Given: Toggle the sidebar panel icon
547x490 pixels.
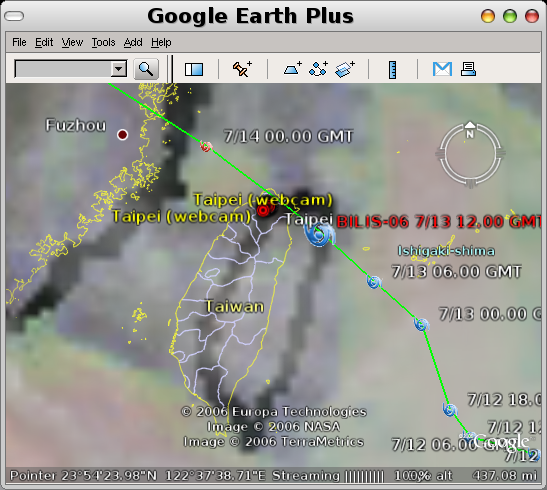Looking at the screenshot, I should (194, 69).
